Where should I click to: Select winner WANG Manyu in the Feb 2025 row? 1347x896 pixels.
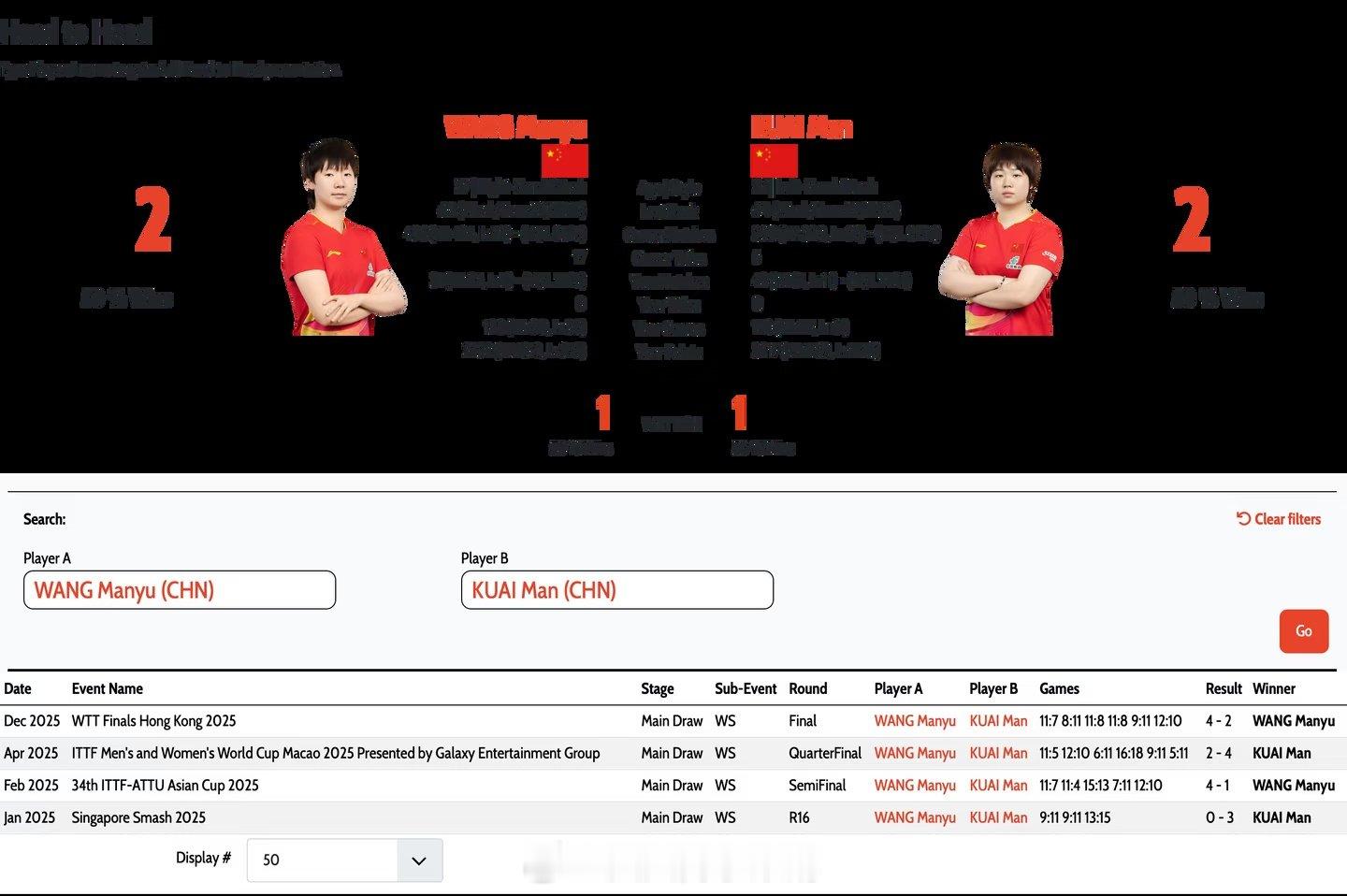click(1294, 786)
